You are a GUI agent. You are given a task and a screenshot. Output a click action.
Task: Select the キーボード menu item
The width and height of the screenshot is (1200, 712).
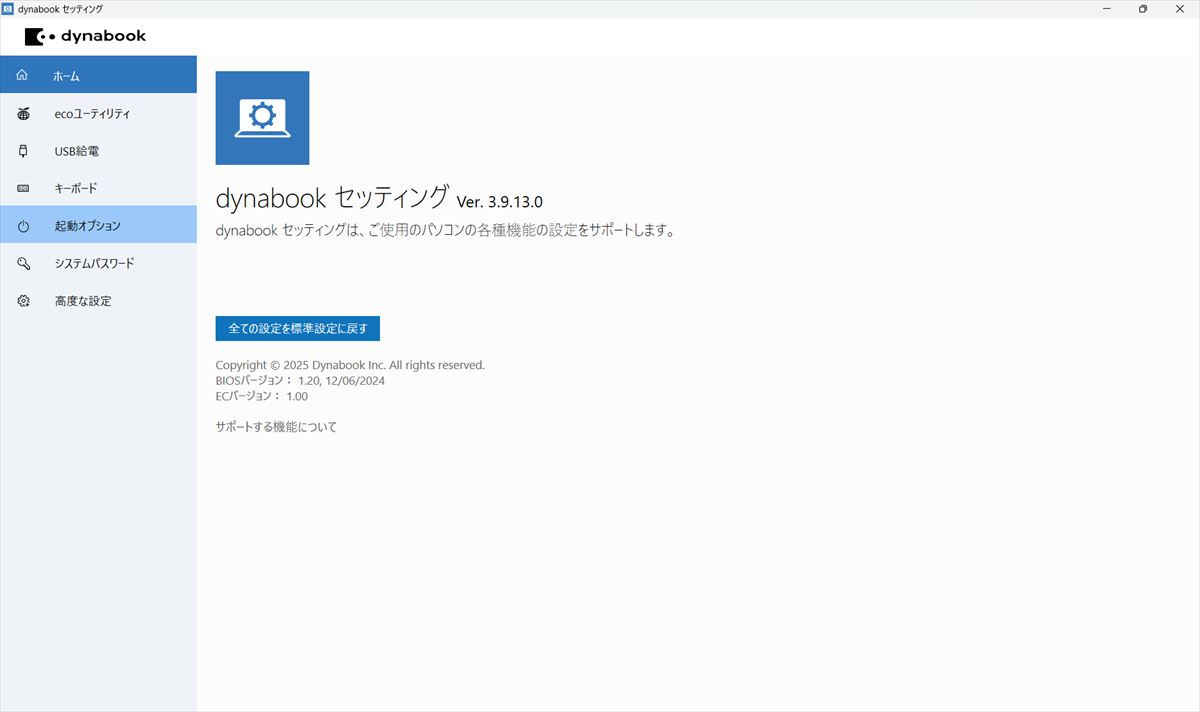click(98, 188)
